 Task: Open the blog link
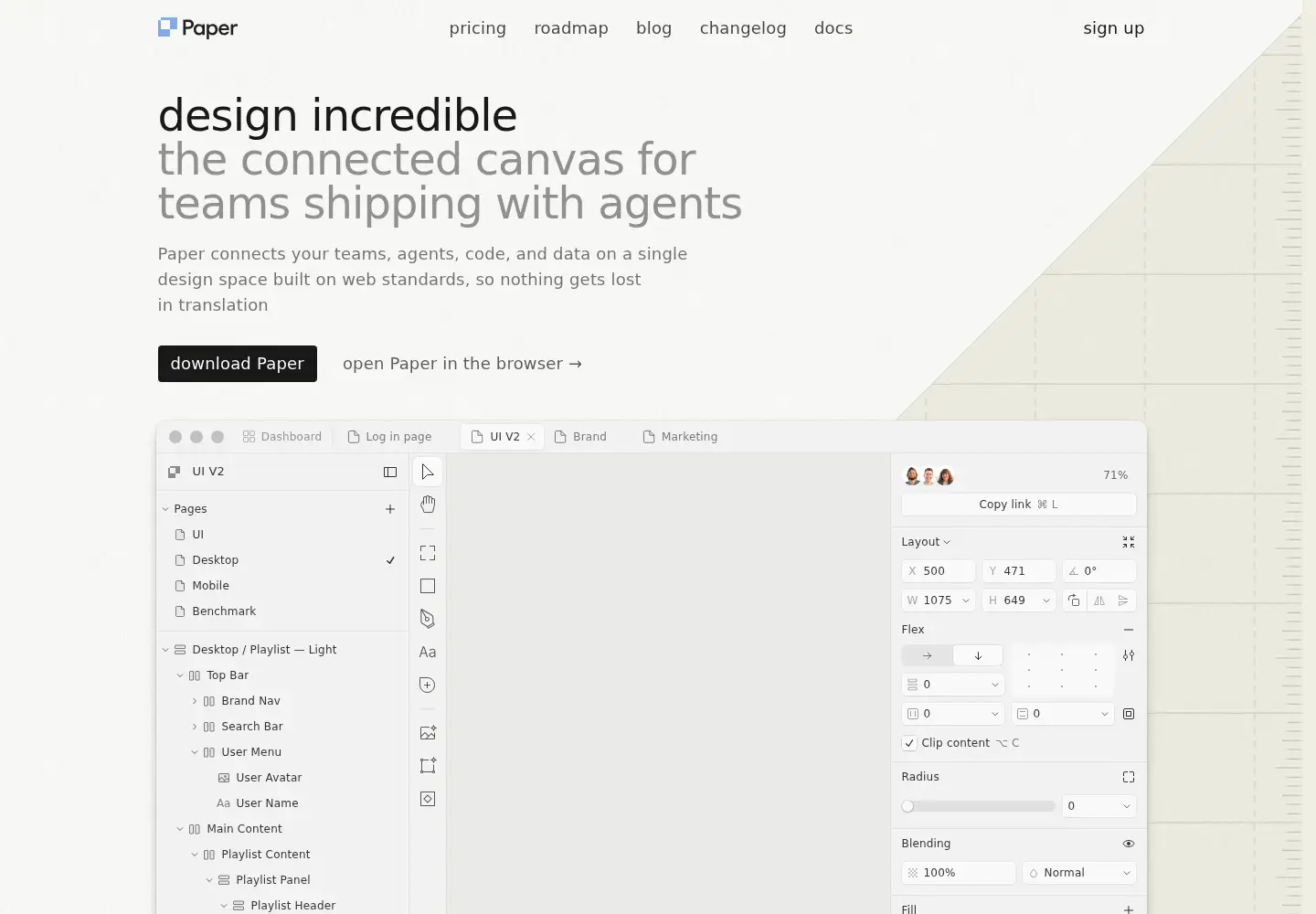(654, 28)
